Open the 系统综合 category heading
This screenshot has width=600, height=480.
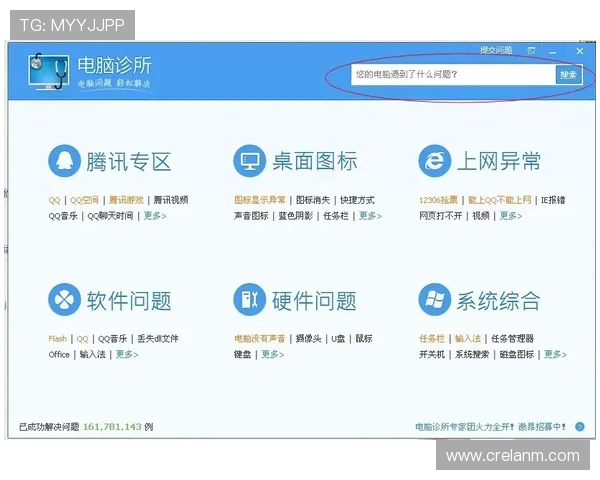pos(499,300)
